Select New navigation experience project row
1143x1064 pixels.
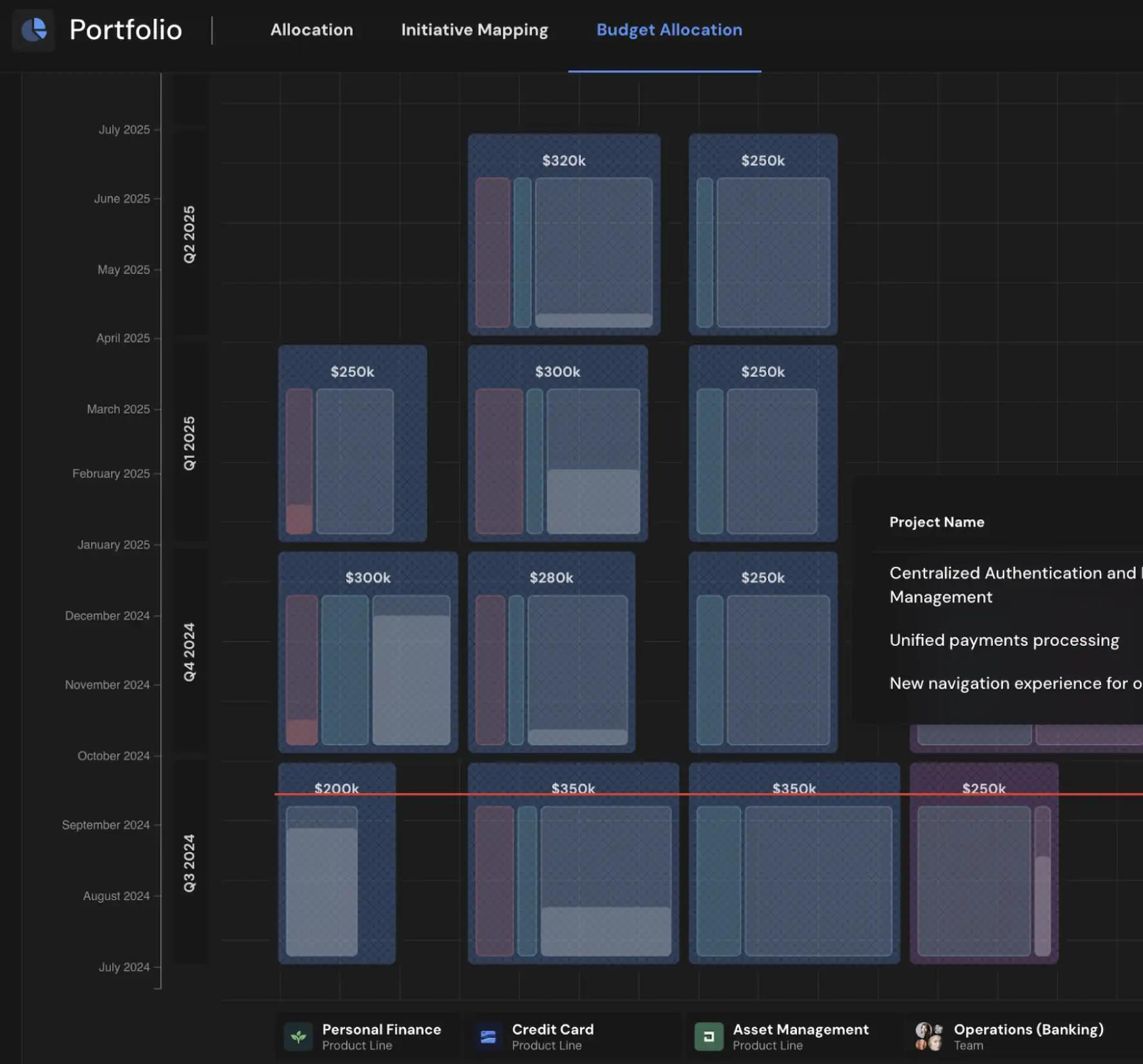pos(1015,683)
